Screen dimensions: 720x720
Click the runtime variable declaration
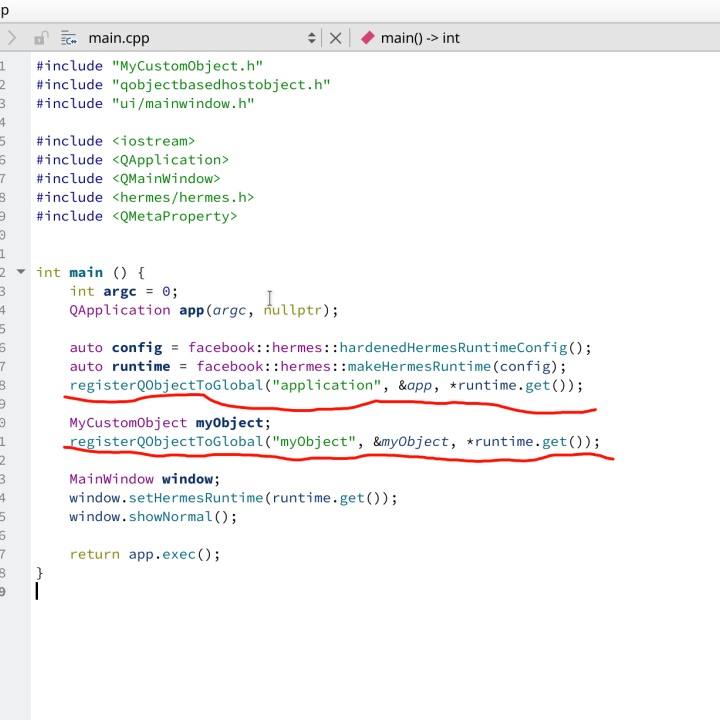pyautogui.click(x=141, y=366)
